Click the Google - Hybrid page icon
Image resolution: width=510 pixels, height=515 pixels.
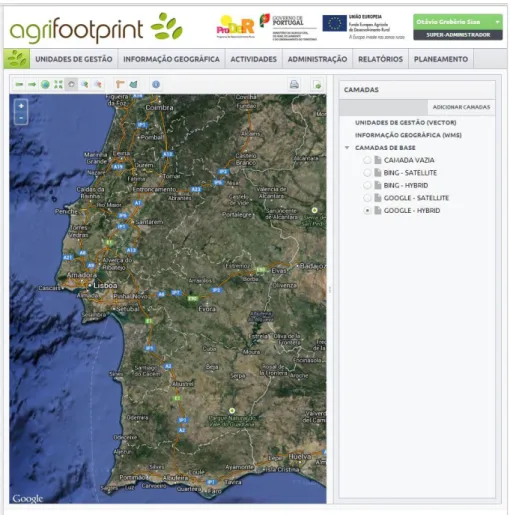378,211
